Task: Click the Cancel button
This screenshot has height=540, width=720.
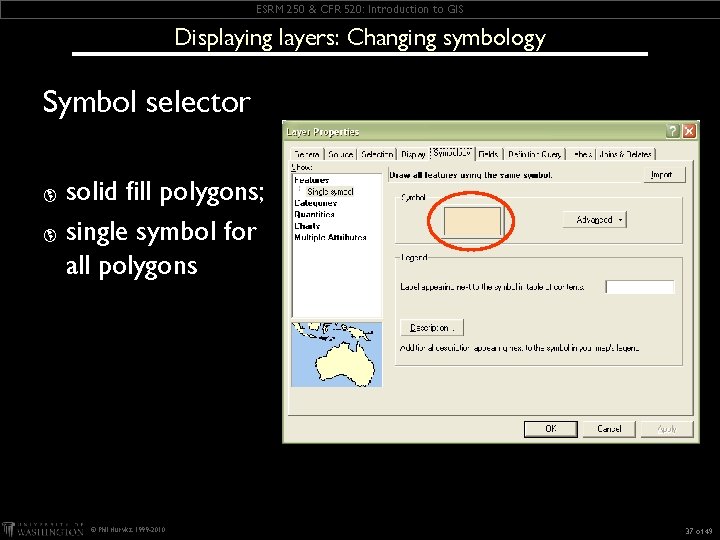Action: click(609, 429)
